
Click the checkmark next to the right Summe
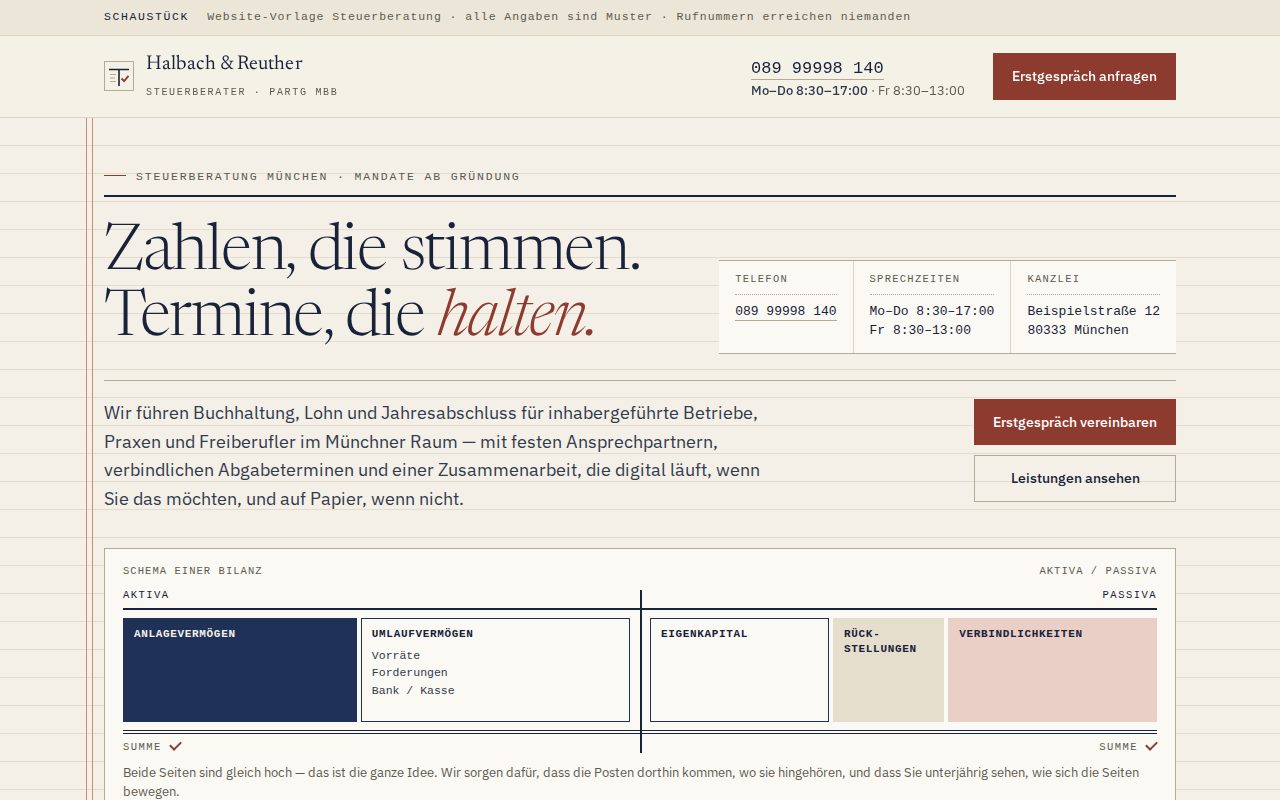tap(1151, 746)
